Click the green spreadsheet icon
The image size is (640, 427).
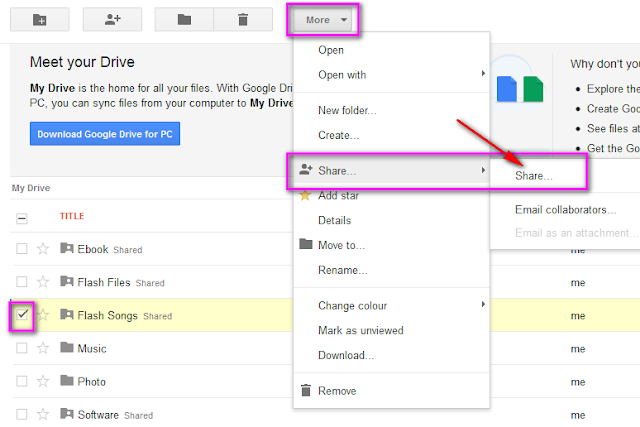[x=533, y=89]
